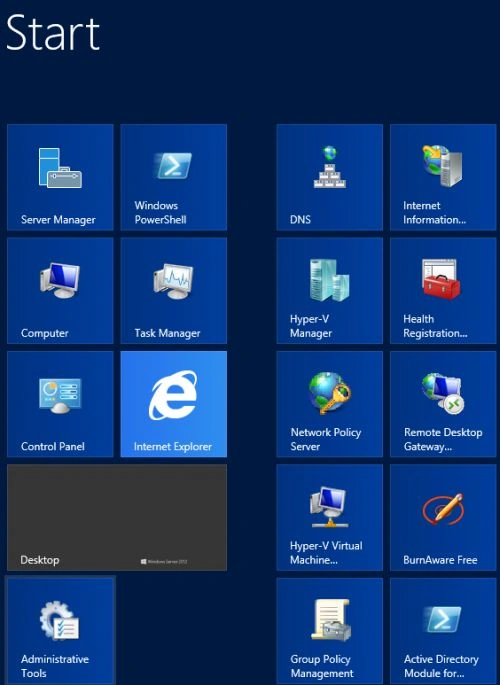Screen dimensions: 500x685
Task: Open the Control Panel tile
Action: tap(60, 404)
